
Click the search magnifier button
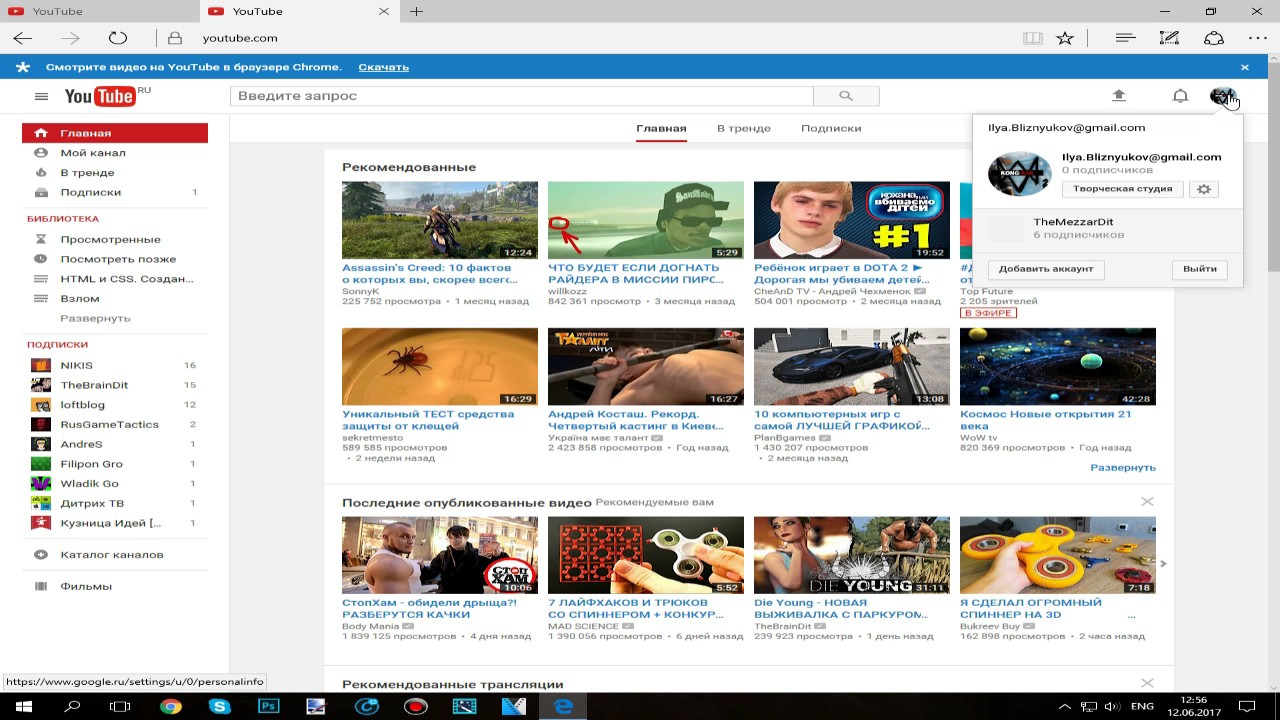click(x=846, y=96)
